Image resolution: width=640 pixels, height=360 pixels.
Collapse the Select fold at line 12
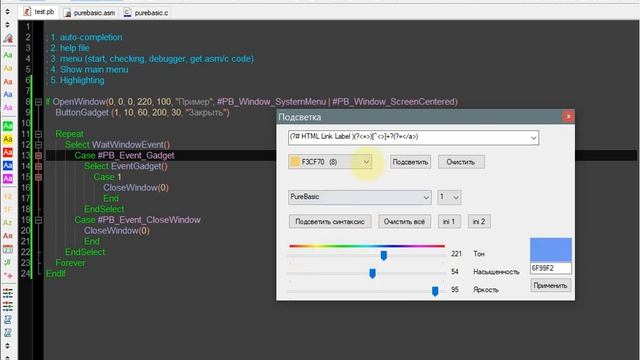38,145
